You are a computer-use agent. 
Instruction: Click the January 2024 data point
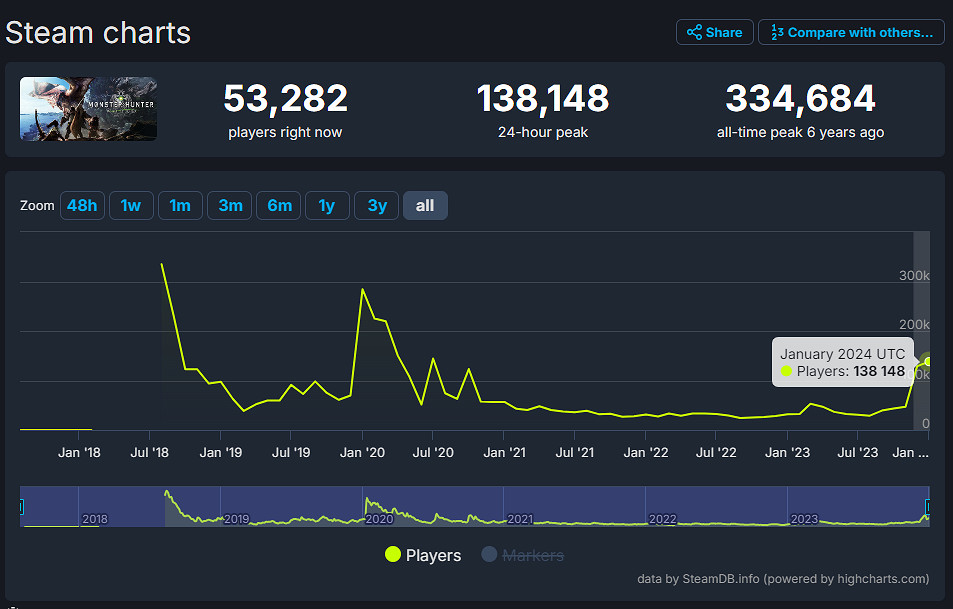tap(928, 361)
